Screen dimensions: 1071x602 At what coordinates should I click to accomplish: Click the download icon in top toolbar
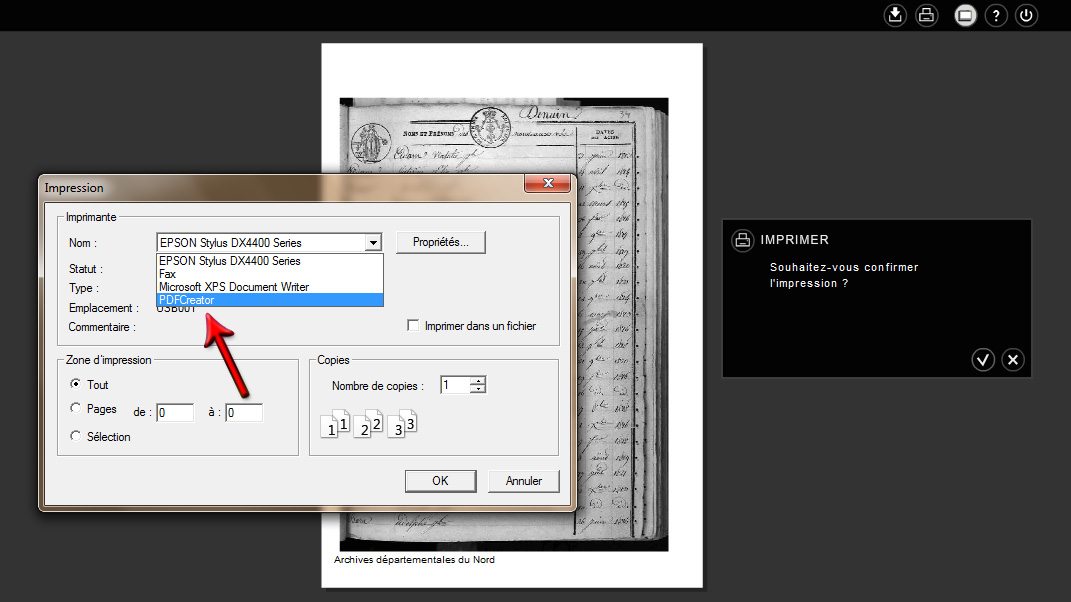coord(896,15)
